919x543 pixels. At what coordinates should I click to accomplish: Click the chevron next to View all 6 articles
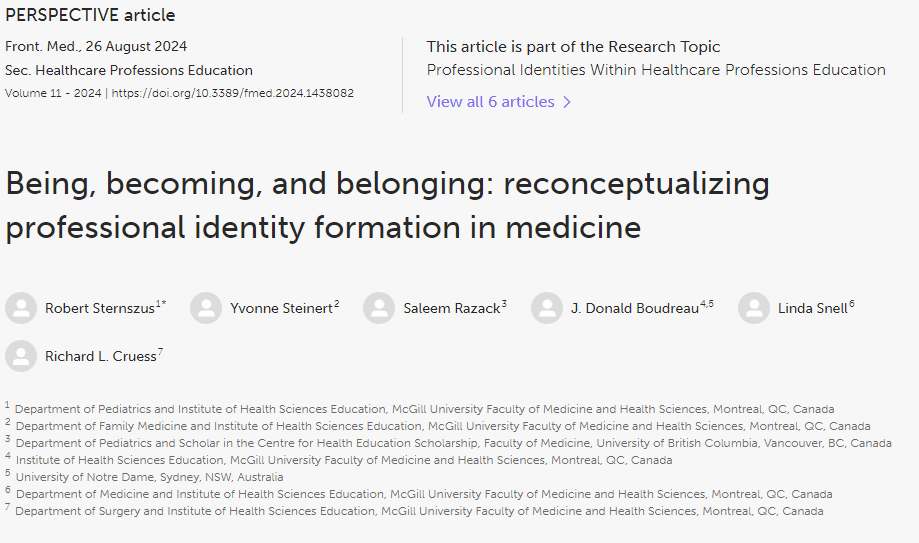click(x=567, y=102)
